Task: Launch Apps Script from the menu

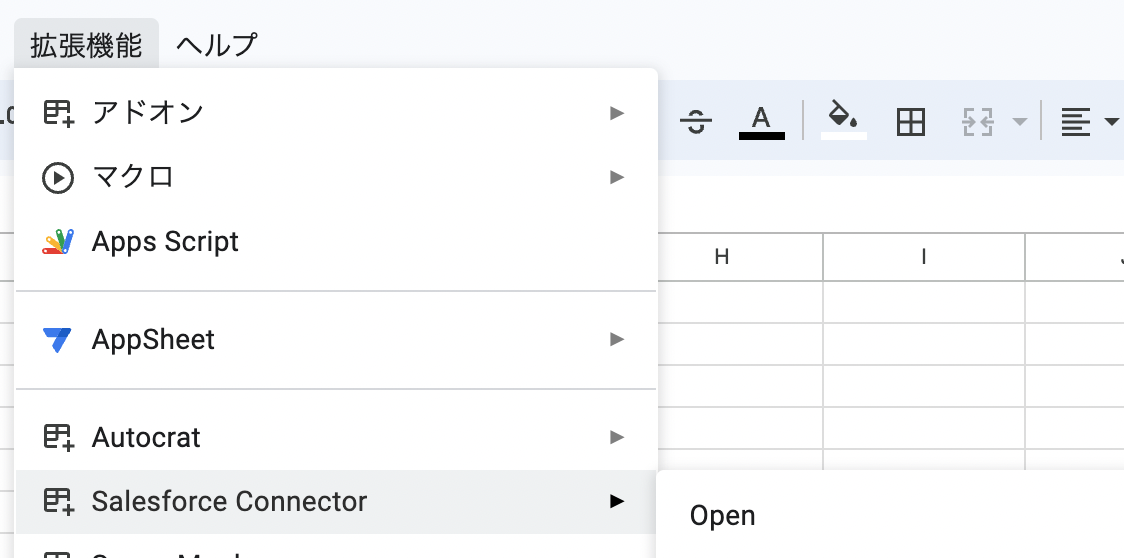Action: (165, 242)
